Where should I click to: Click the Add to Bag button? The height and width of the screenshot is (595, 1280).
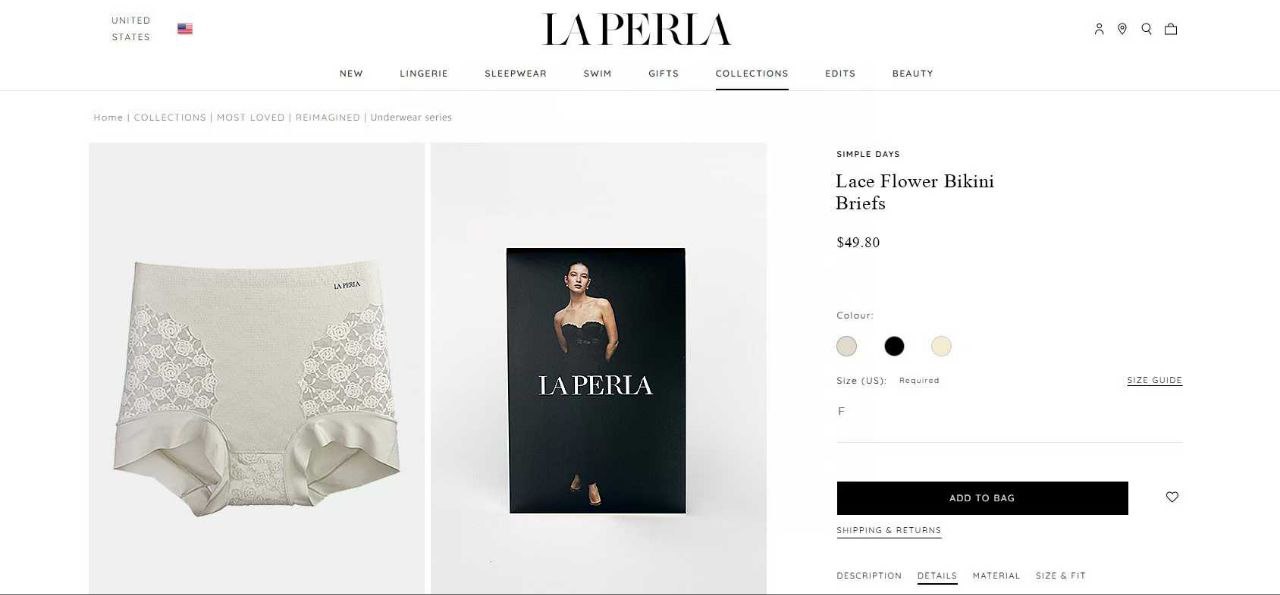click(x=982, y=498)
